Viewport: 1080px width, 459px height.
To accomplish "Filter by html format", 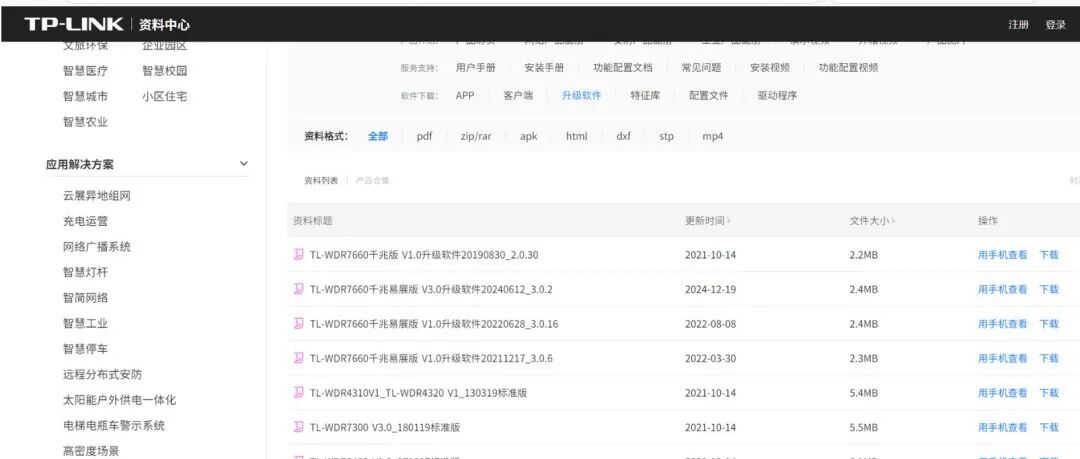I will click(577, 136).
